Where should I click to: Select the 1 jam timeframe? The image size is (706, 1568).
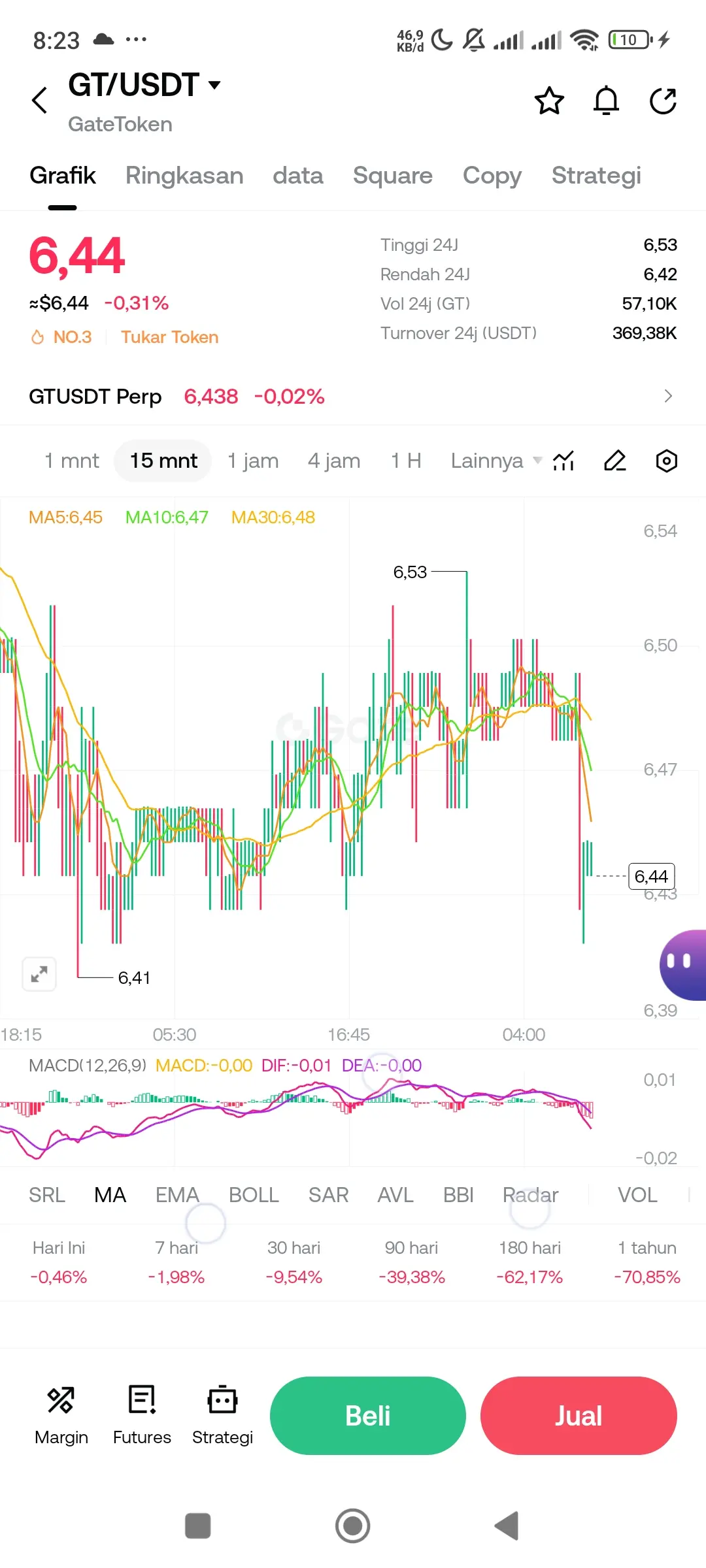(253, 461)
